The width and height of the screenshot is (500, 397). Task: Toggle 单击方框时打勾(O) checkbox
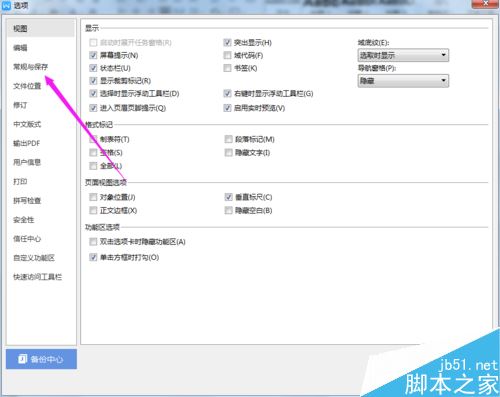[x=93, y=257]
